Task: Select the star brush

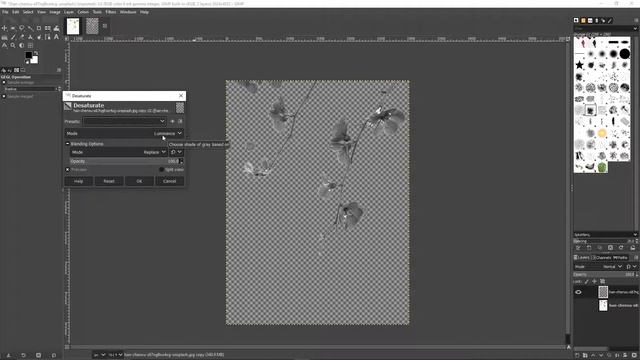Action: (x=579, y=65)
